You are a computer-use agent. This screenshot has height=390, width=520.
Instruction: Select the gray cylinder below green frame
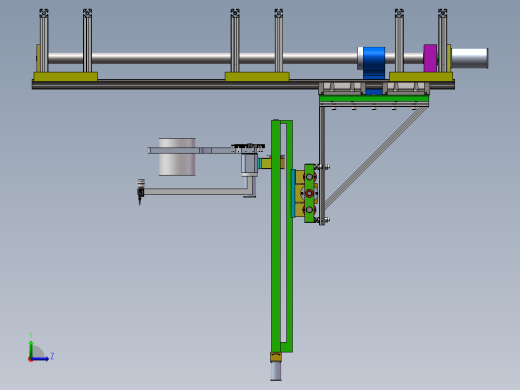pyautogui.click(x=276, y=371)
